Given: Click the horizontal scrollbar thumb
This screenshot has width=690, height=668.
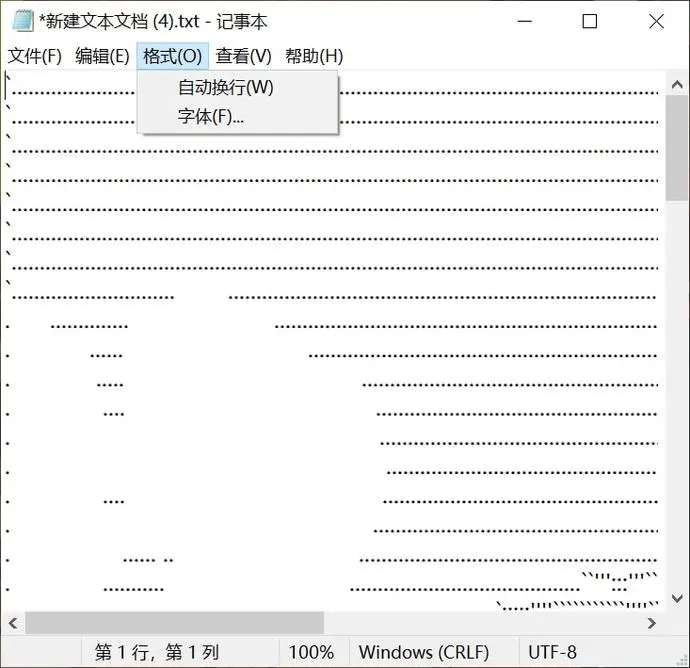Looking at the screenshot, I should coord(175,623).
